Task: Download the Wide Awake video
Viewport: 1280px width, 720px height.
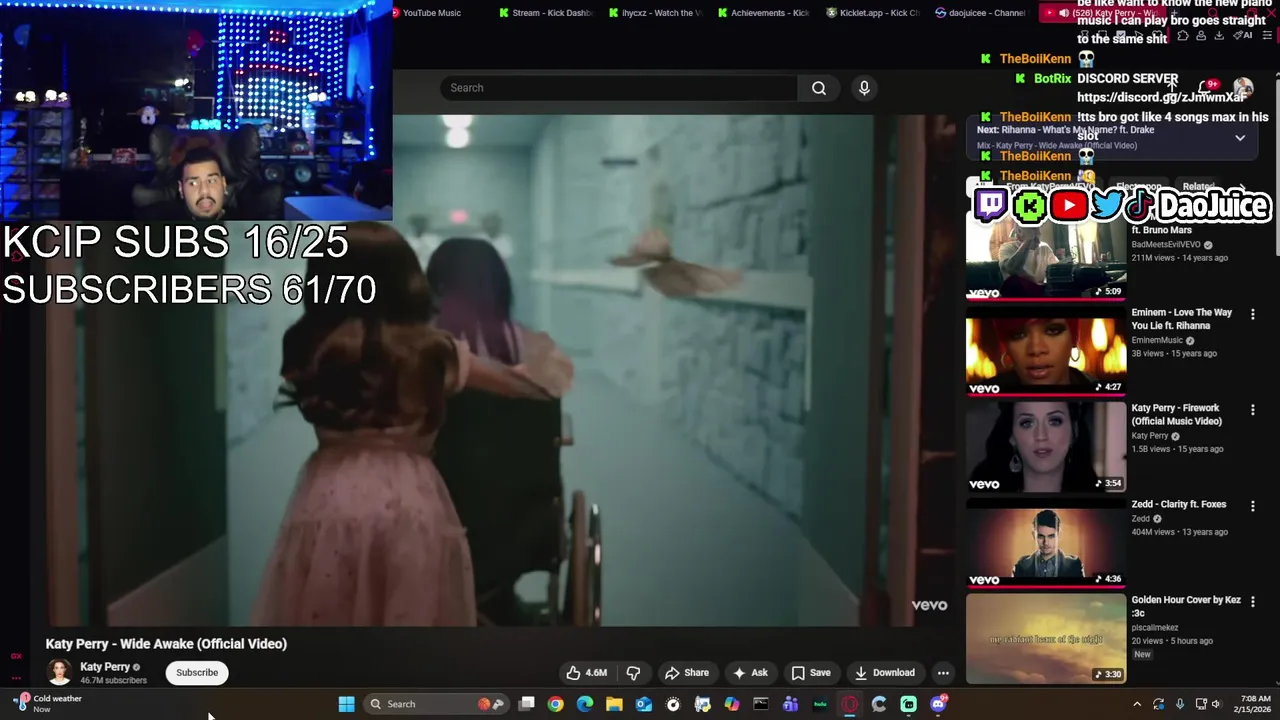Action: [x=884, y=673]
